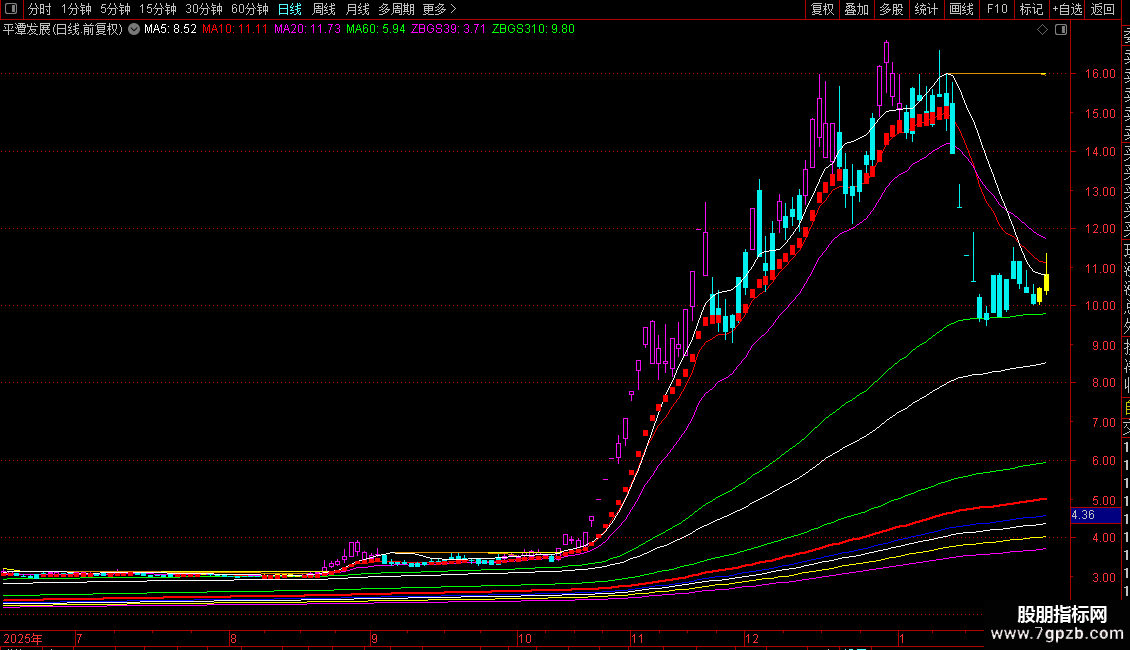Open the 画线 drawing tools
The width and height of the screenshot is (1130, 650).
pos(961,10)
